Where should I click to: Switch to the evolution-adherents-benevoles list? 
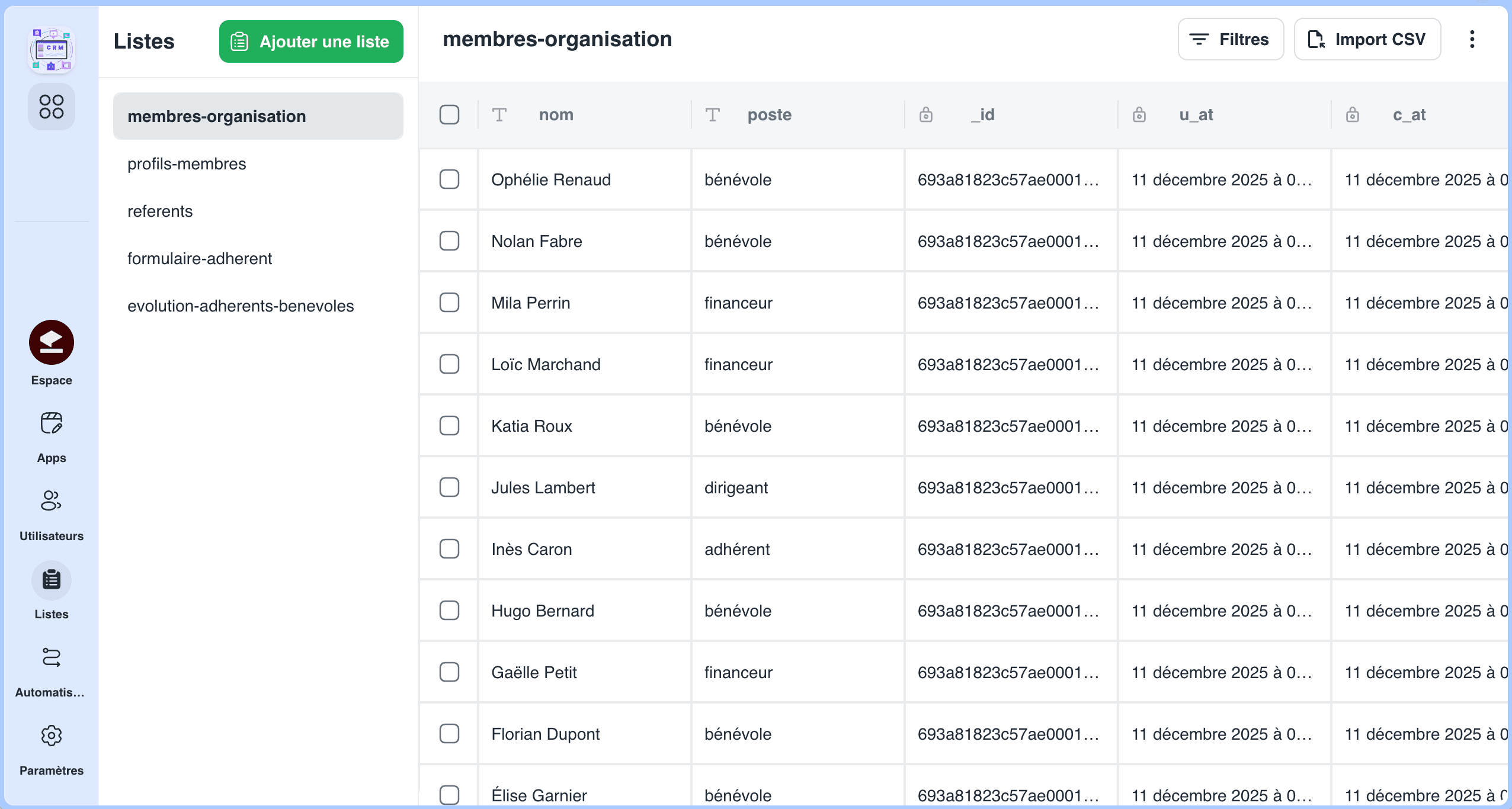coord(241,306)
